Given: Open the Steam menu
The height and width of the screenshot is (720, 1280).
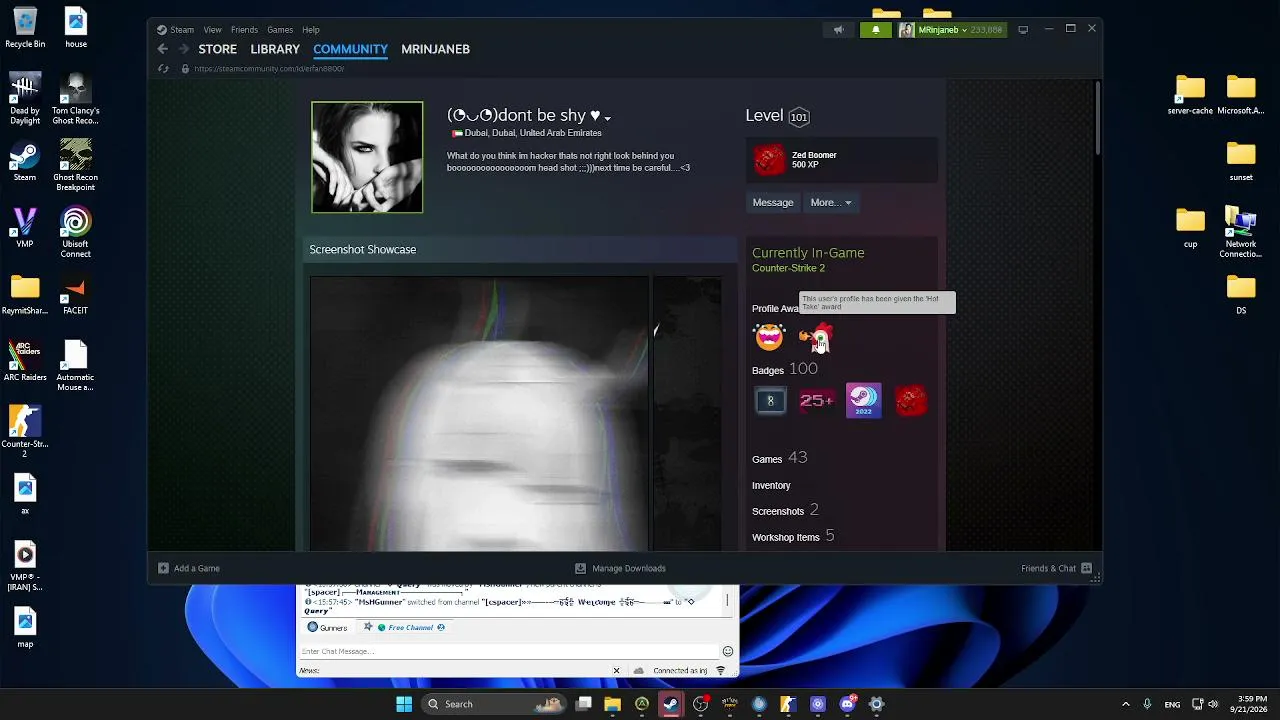Looking at the screenshot, I should click(x=182, y=30).
